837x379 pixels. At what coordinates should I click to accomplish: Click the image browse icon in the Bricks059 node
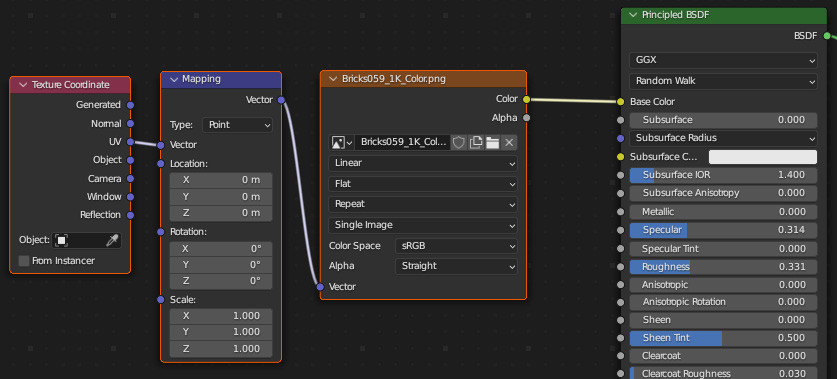(342, 142)
